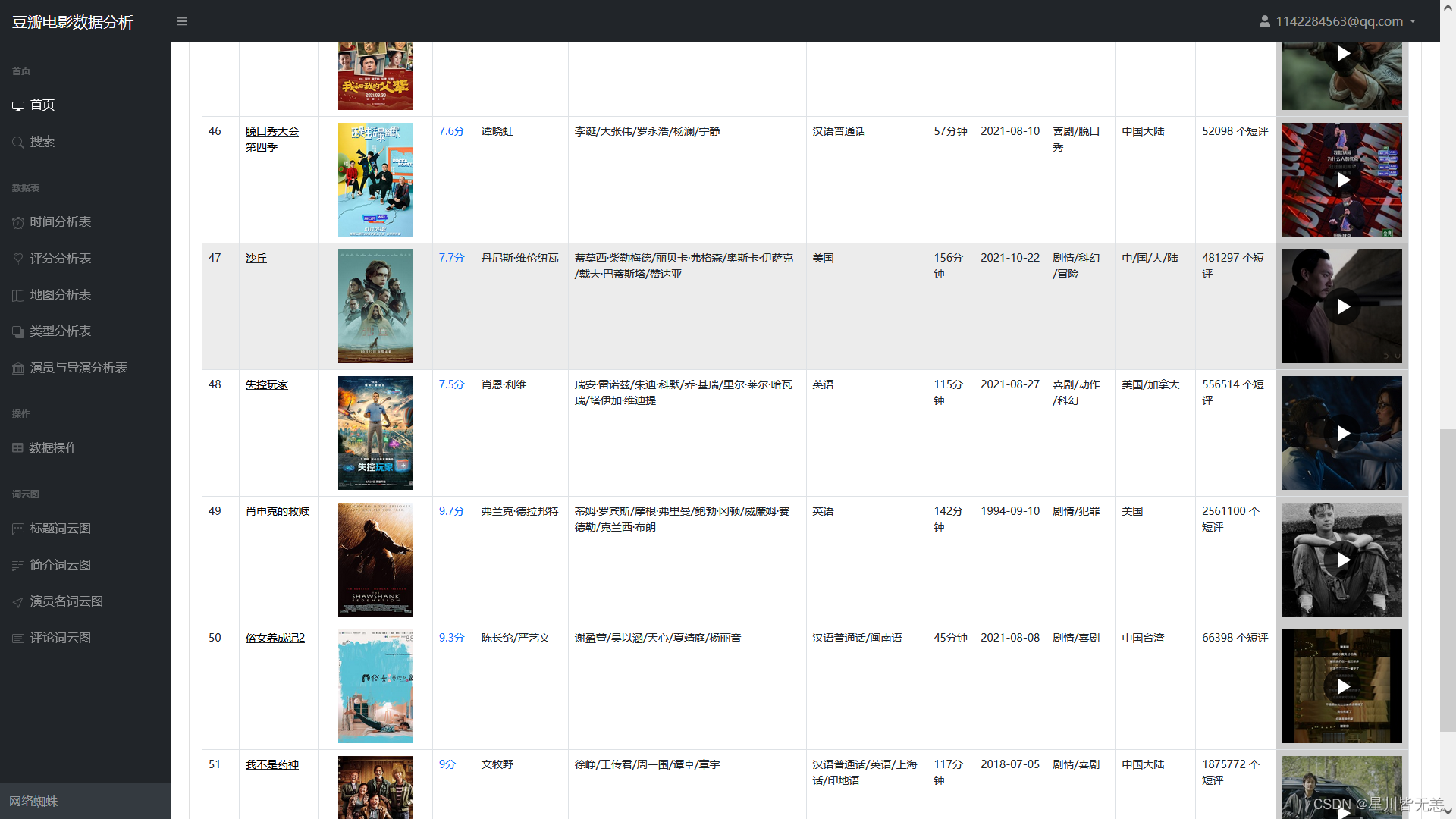Click the magnifier icon beside 搜索
Viewport: 1456px width, 819px height.
(18, 142)
